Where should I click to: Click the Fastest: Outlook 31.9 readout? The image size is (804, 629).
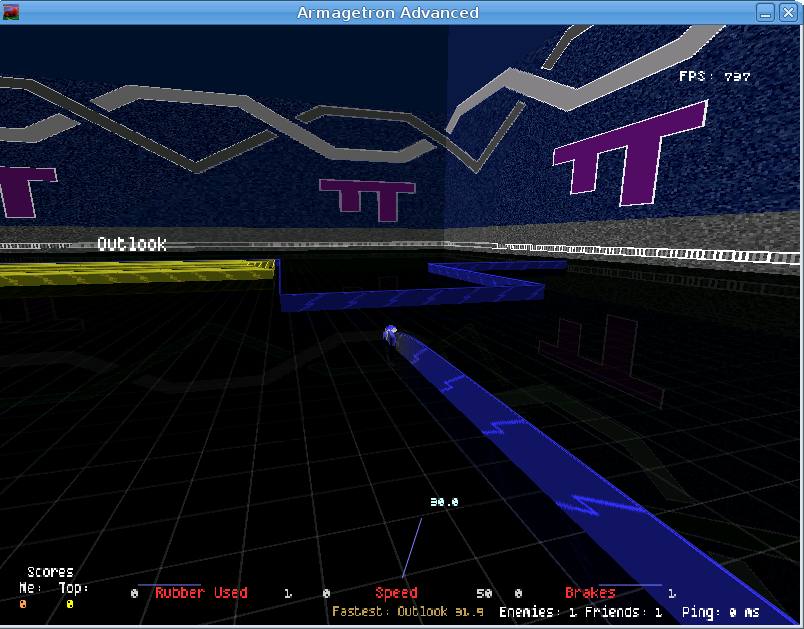coord(408,611)
